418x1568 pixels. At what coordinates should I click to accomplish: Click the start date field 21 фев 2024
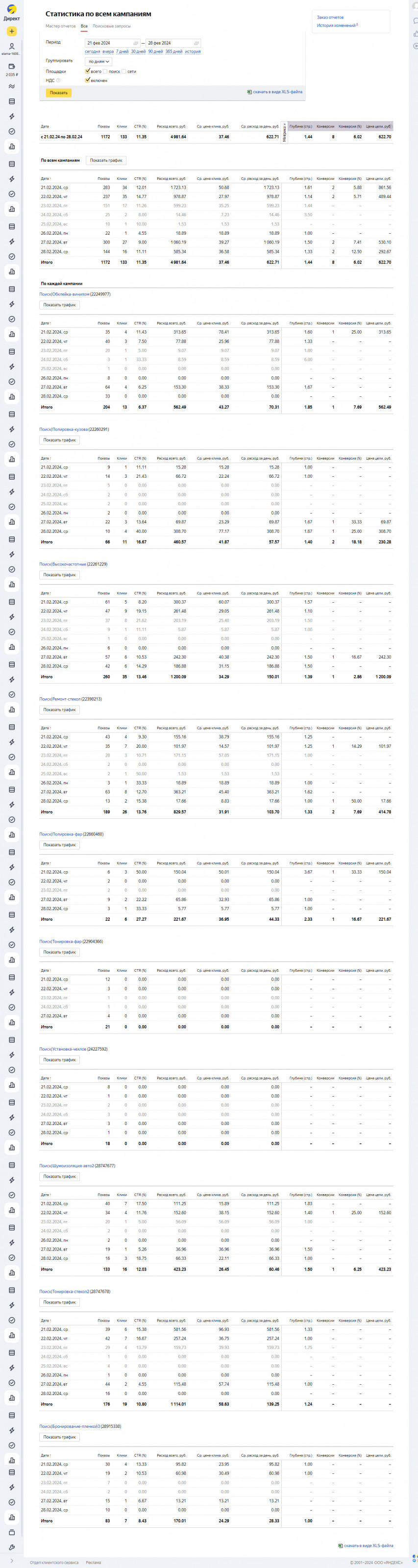click(113, 43)
